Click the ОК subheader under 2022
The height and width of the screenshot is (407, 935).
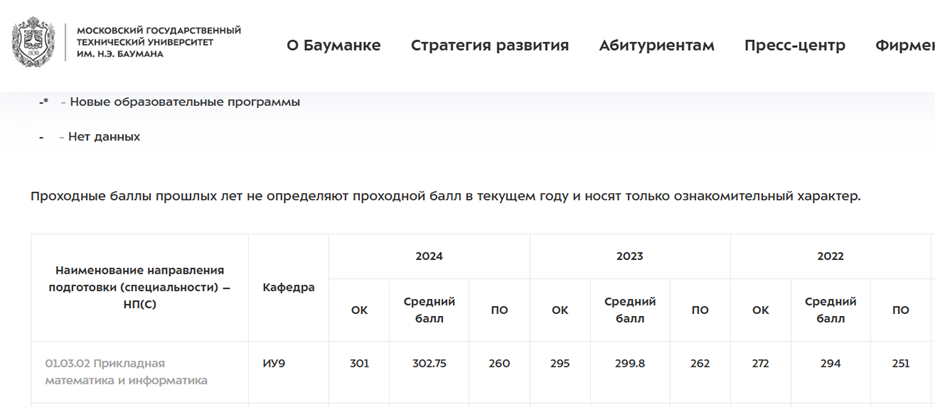click(x=760, y=310)
